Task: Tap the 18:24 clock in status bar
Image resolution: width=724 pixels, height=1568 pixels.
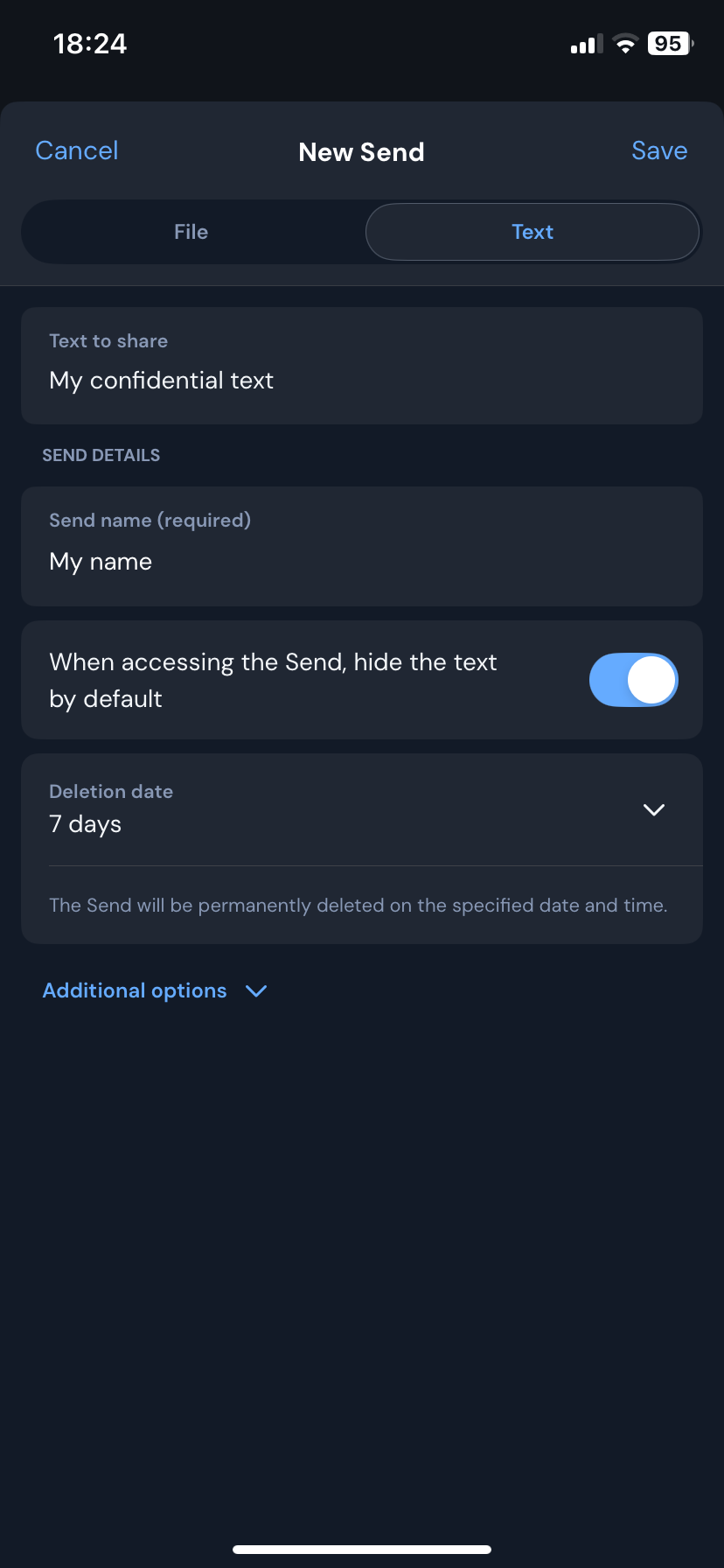Action: coord(90,44)
